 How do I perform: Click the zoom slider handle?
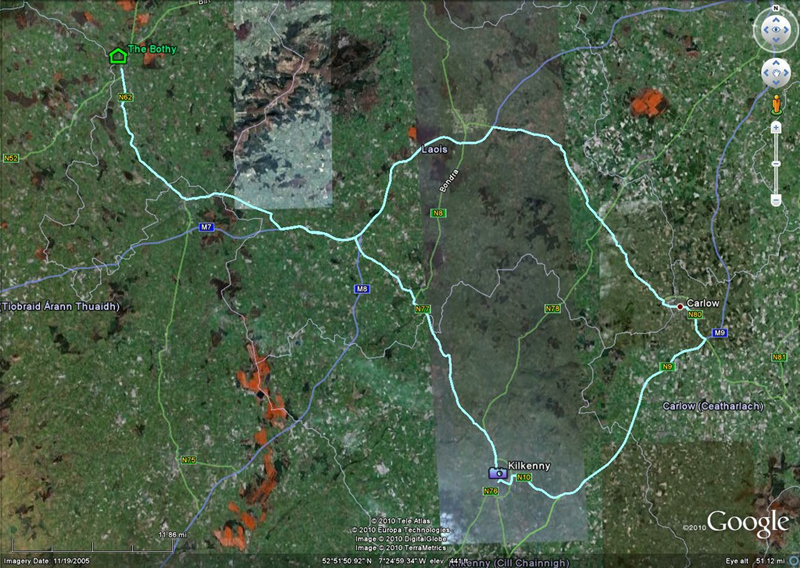coord(776,164)
